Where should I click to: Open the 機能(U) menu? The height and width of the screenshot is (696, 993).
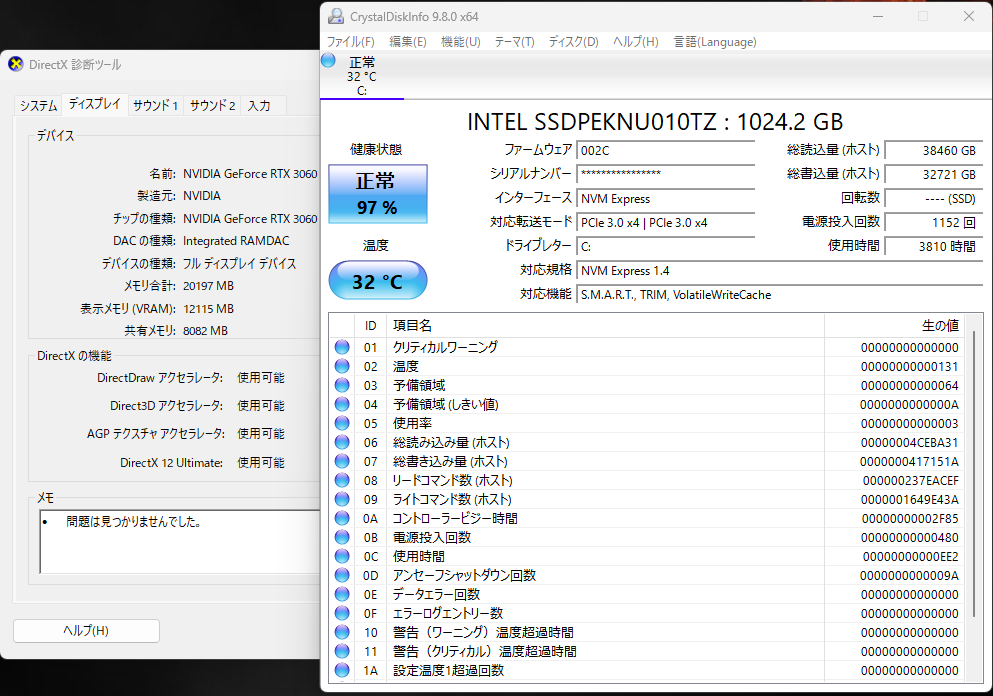(460, 42)
